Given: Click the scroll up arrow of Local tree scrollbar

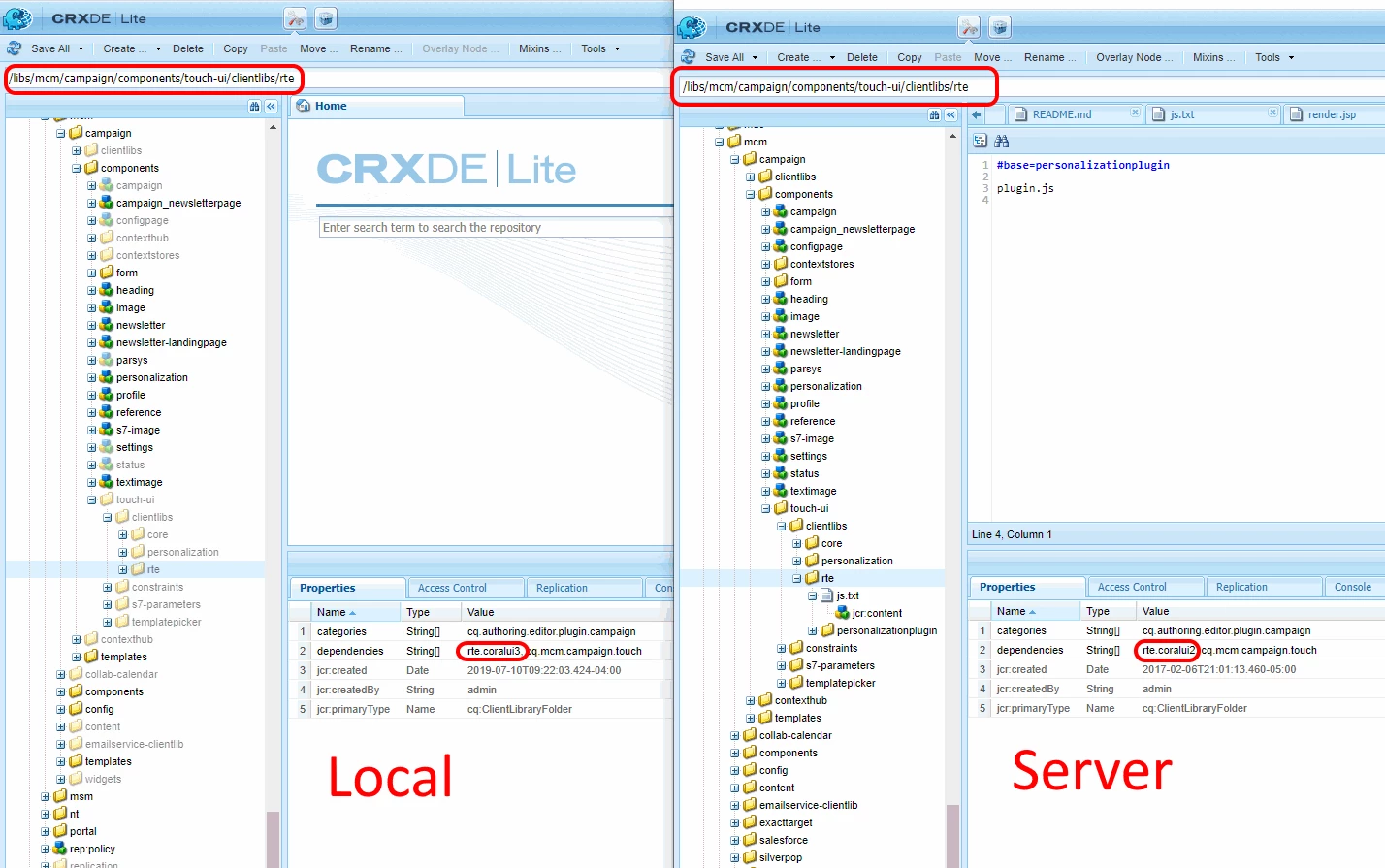Looking at the screenshot, I should click(x=273, y=127).
